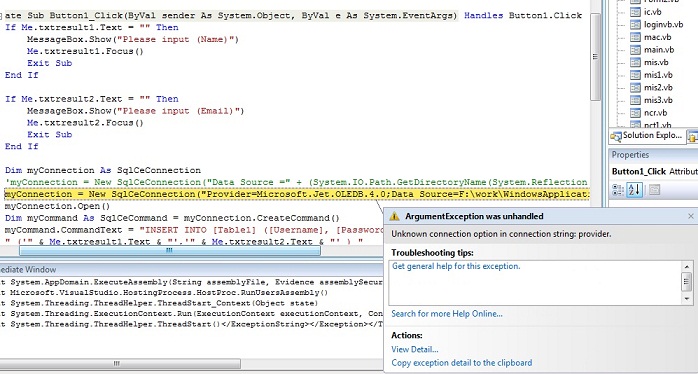
Task: Select mis.vb in Solution Explorer
Action: [656, 62]
